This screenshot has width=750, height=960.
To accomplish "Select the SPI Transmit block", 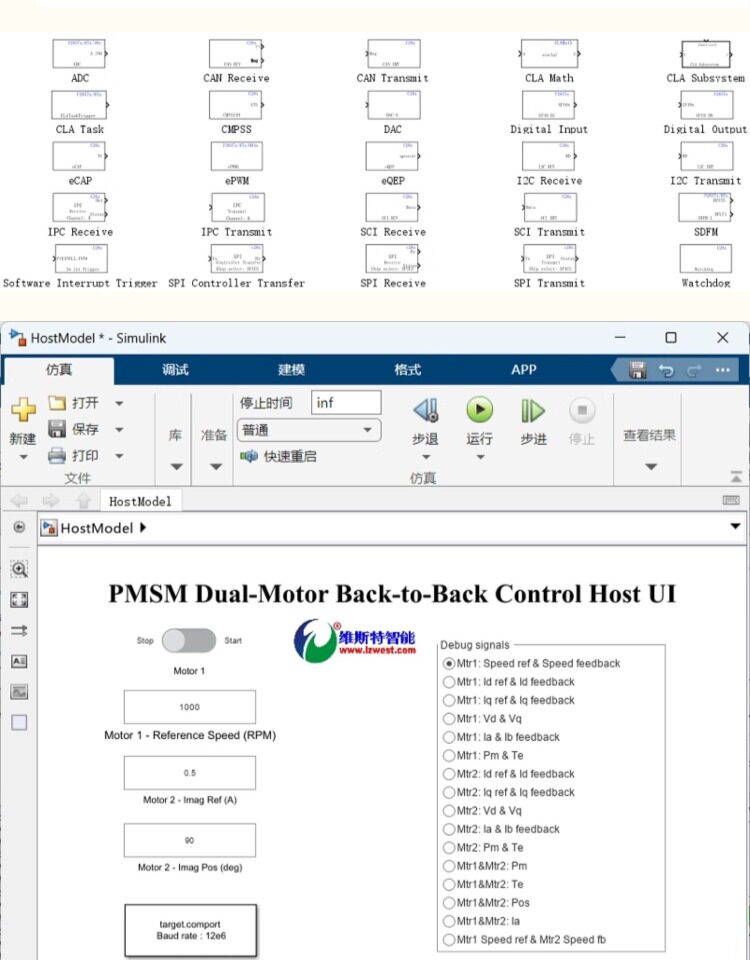I will pos(549,259).
